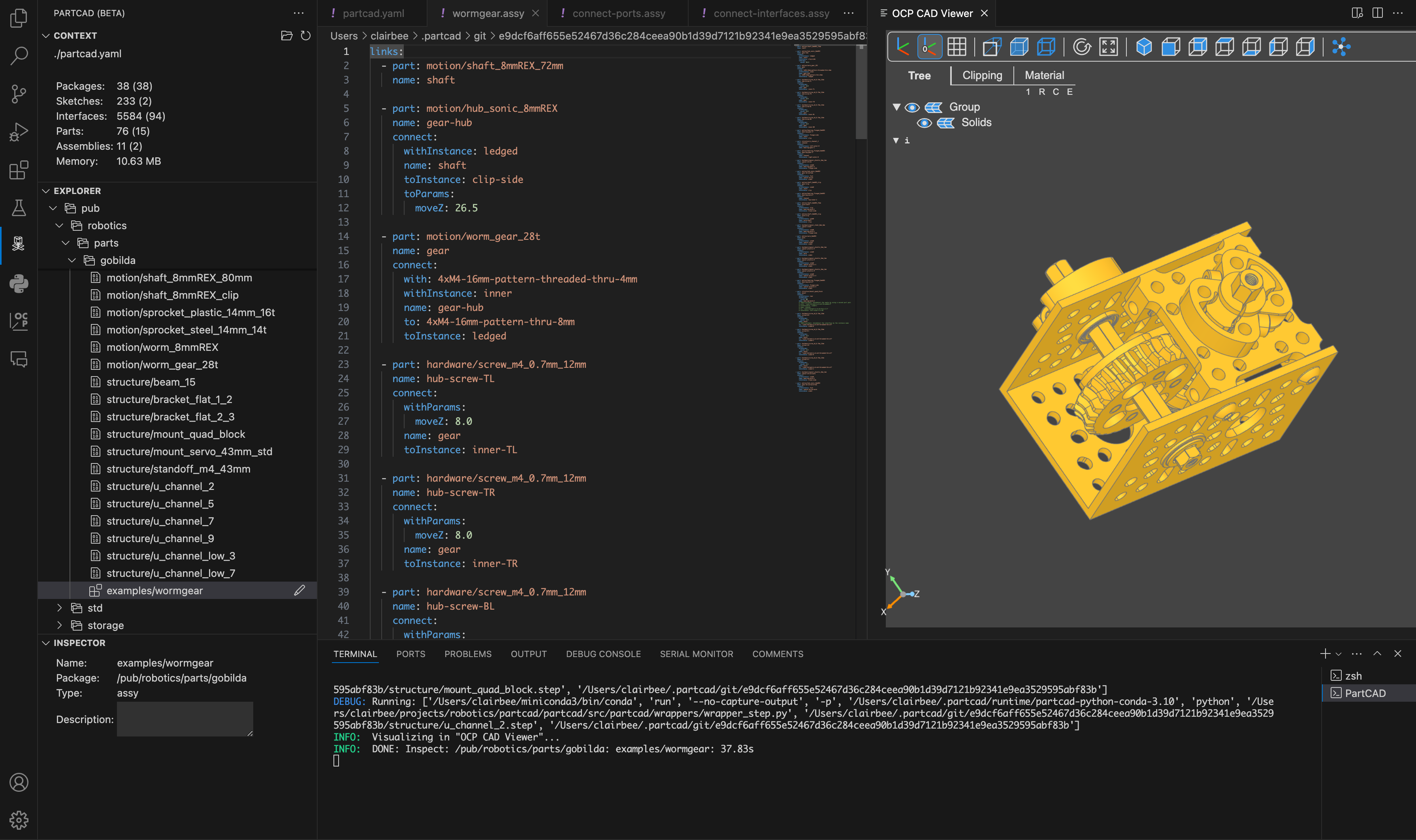Open the OCP CAD Viewer activity bar icon
This screenshot has width=1416, height=840.
18,320
